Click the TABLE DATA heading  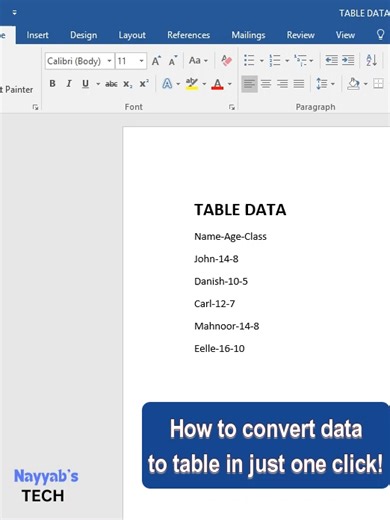(x=240, y=210)
